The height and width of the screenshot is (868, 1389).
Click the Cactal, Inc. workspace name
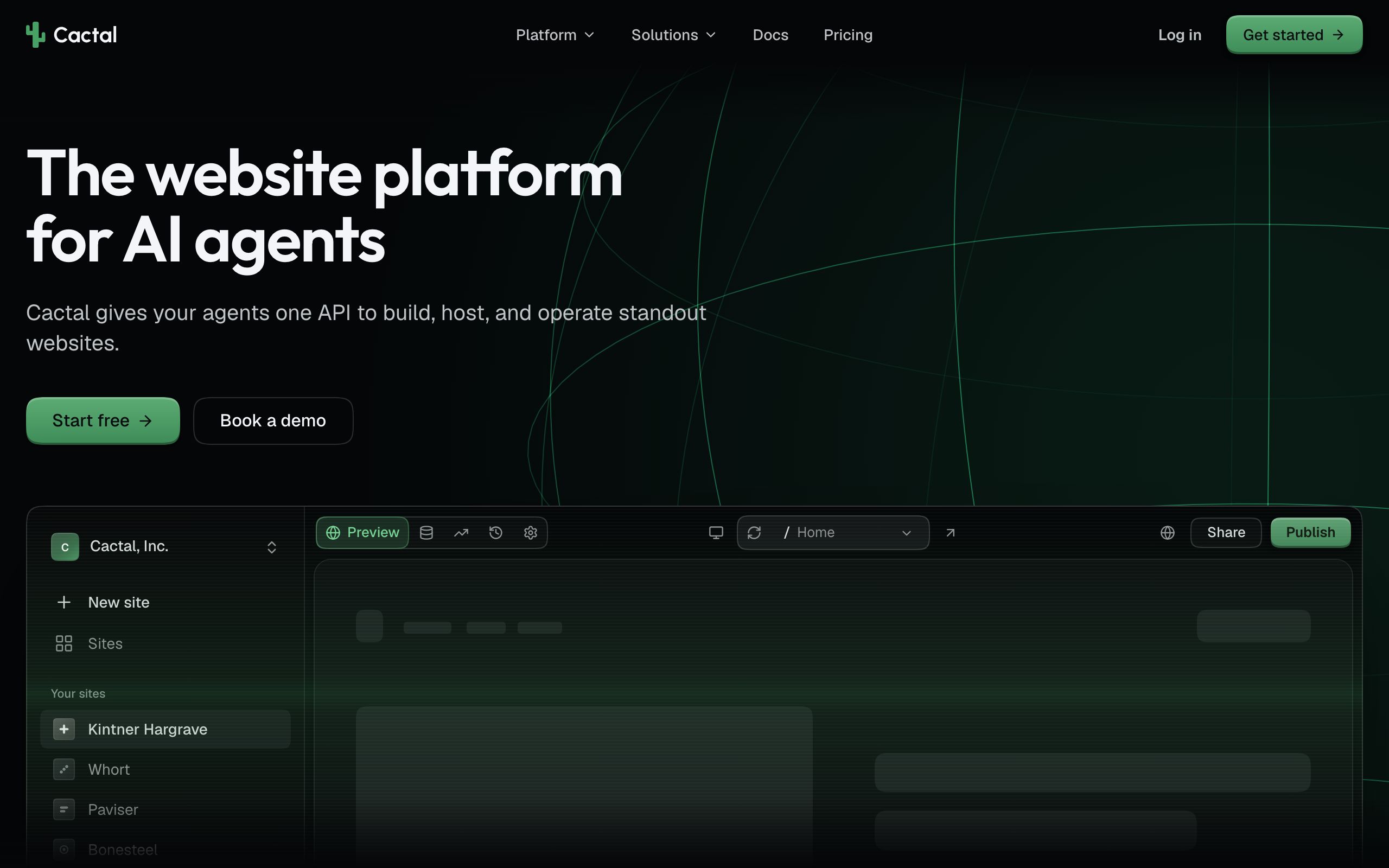(129, 546)
